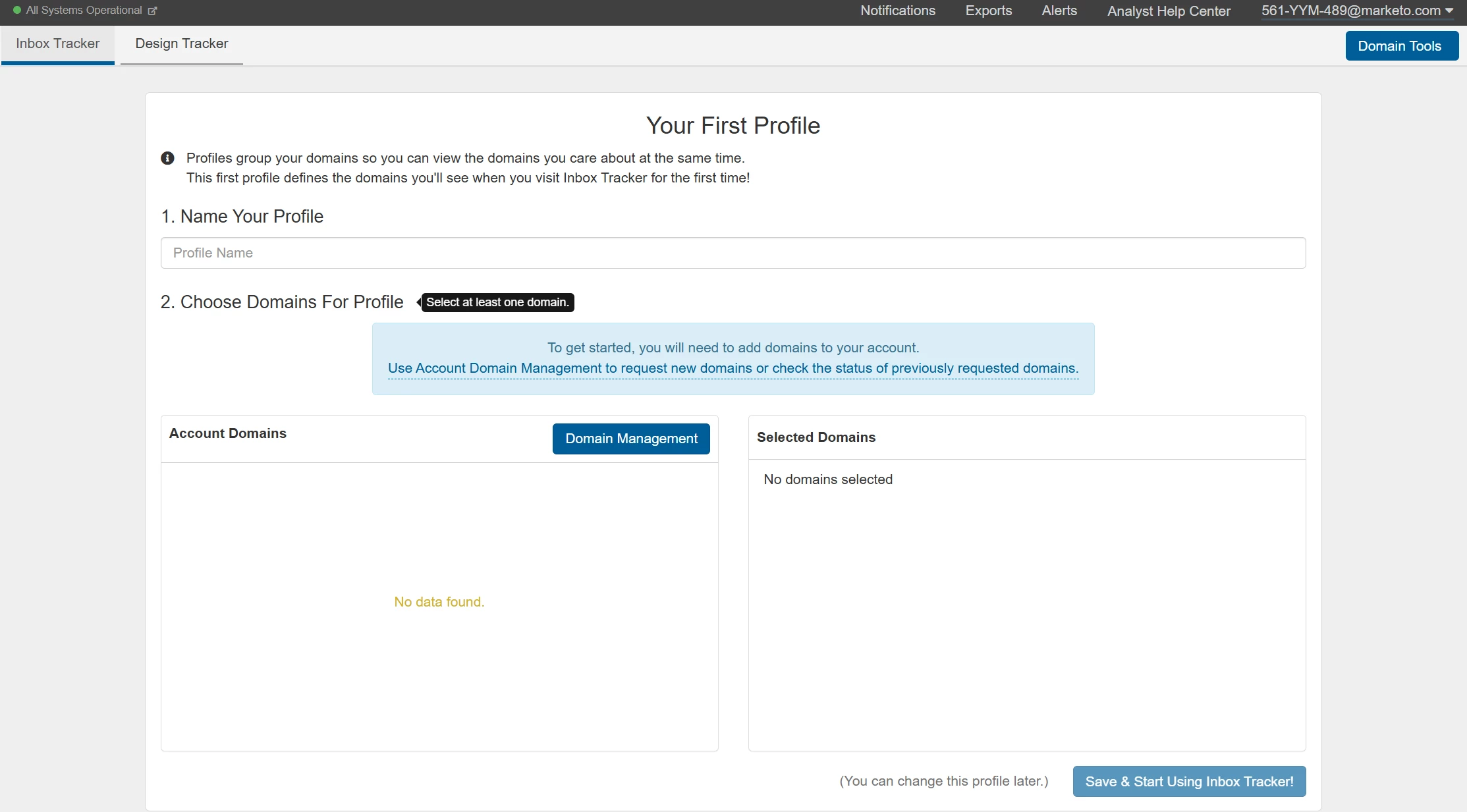Screen dimensions: 1467x812
Task: Open Notifications in the top bar
Action: click(897, 11)
